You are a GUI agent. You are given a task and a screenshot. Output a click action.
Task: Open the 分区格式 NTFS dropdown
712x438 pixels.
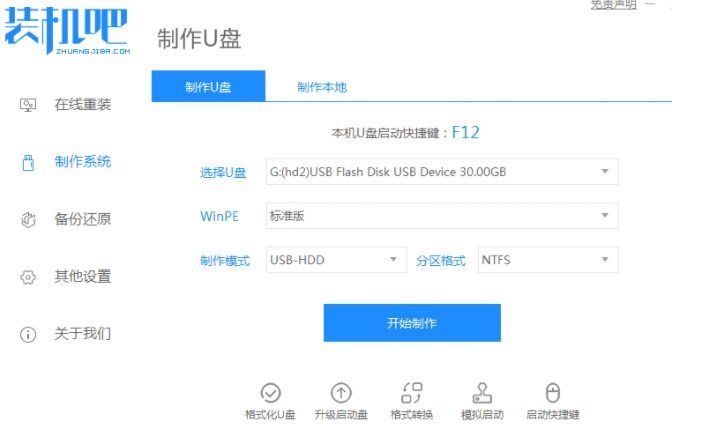[x=548, y=260]
